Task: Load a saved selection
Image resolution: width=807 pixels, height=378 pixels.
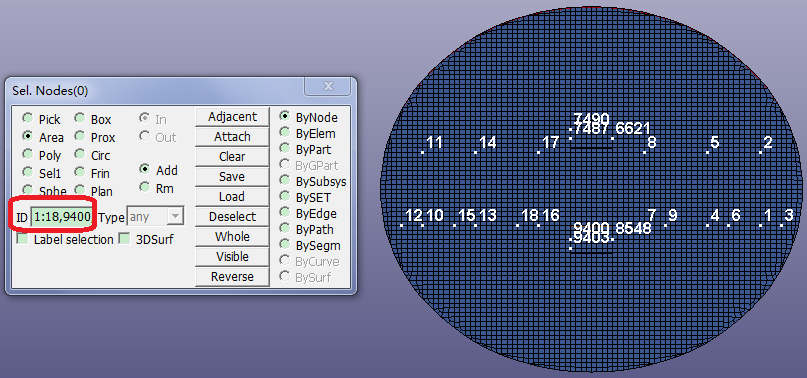Action: (x=232, y=197)
